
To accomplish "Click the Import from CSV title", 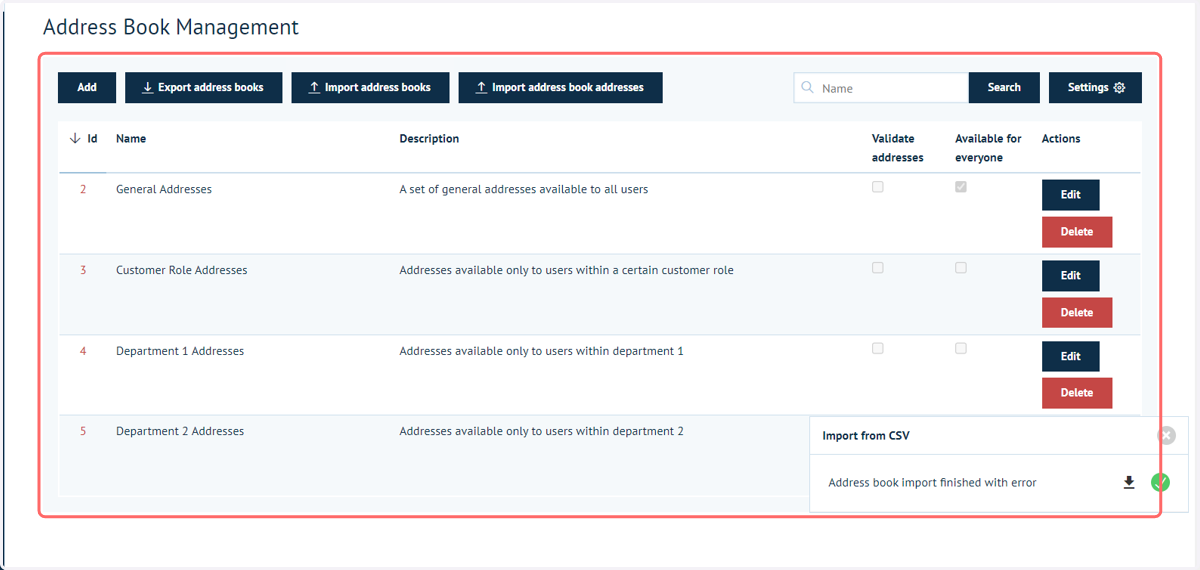I will (866, 436).
